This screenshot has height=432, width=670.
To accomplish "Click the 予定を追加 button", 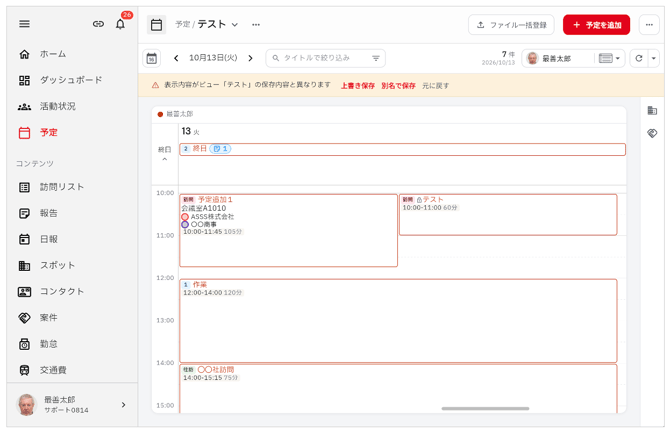I will [x=596, y=25].
